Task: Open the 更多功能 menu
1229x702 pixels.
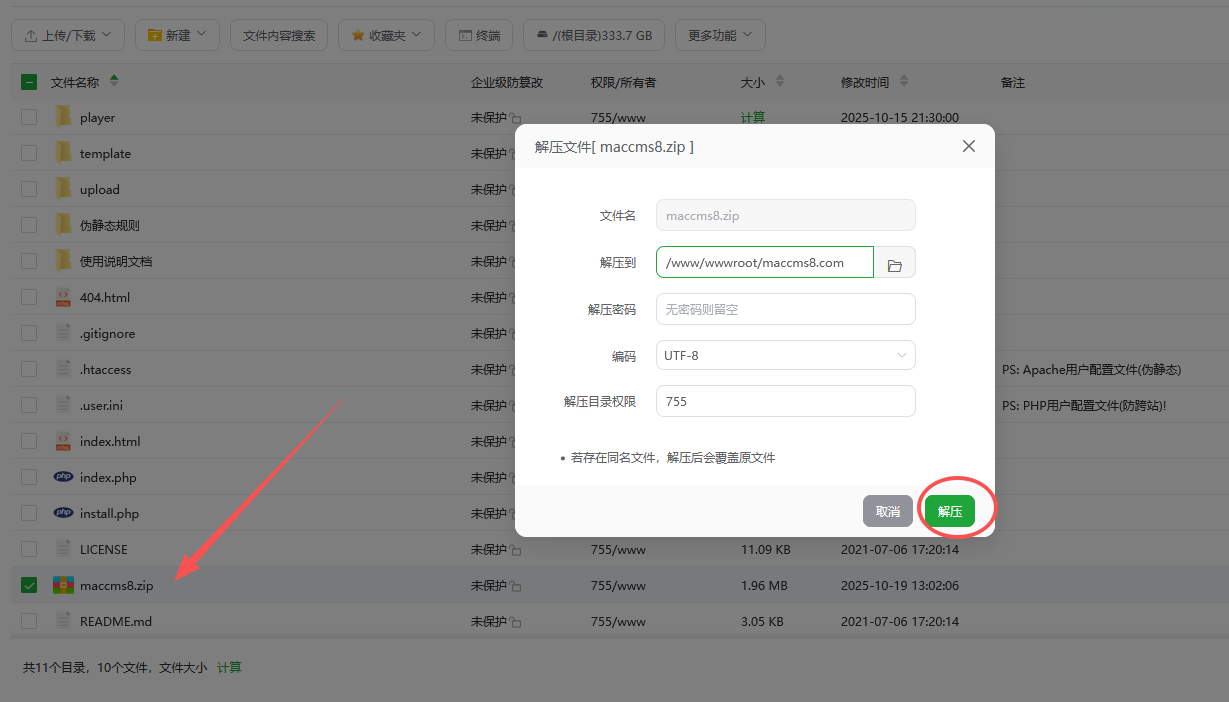Action: point(720,35)
